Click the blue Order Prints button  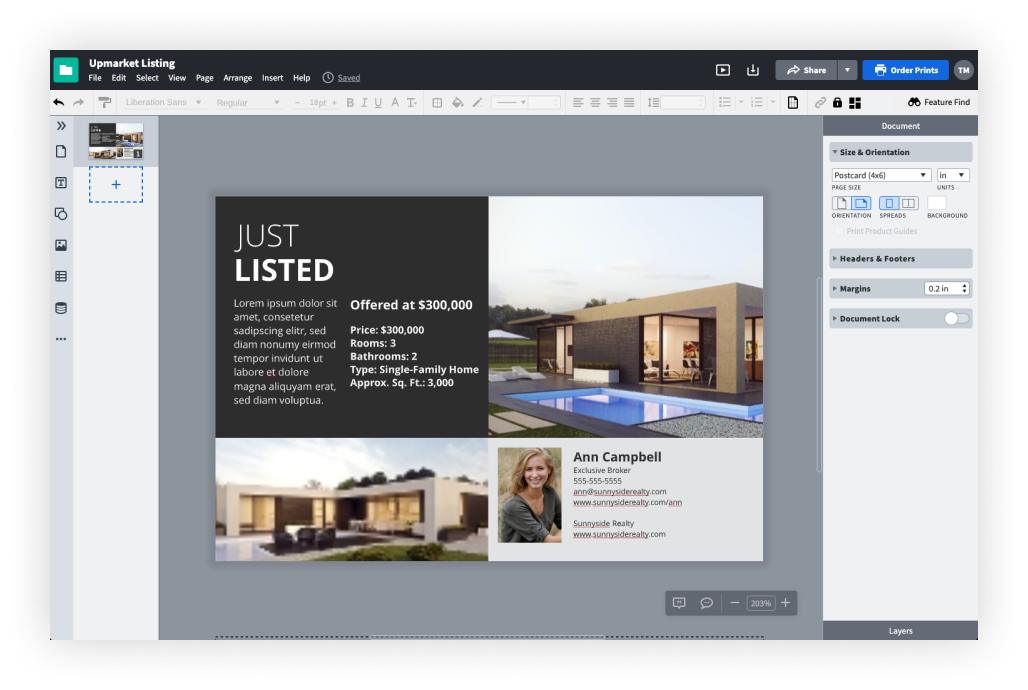(905, 70)
